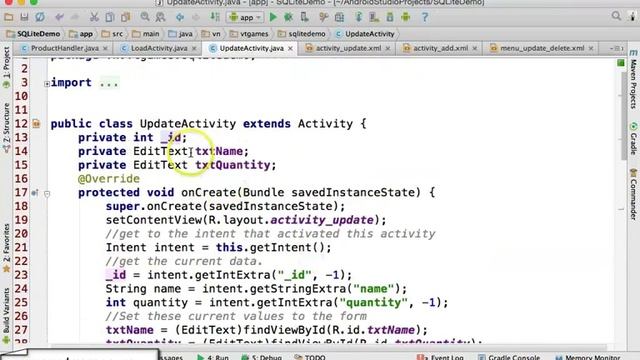
Task: Open the Maven Projects side panel
Action: (x=633, y=80)
